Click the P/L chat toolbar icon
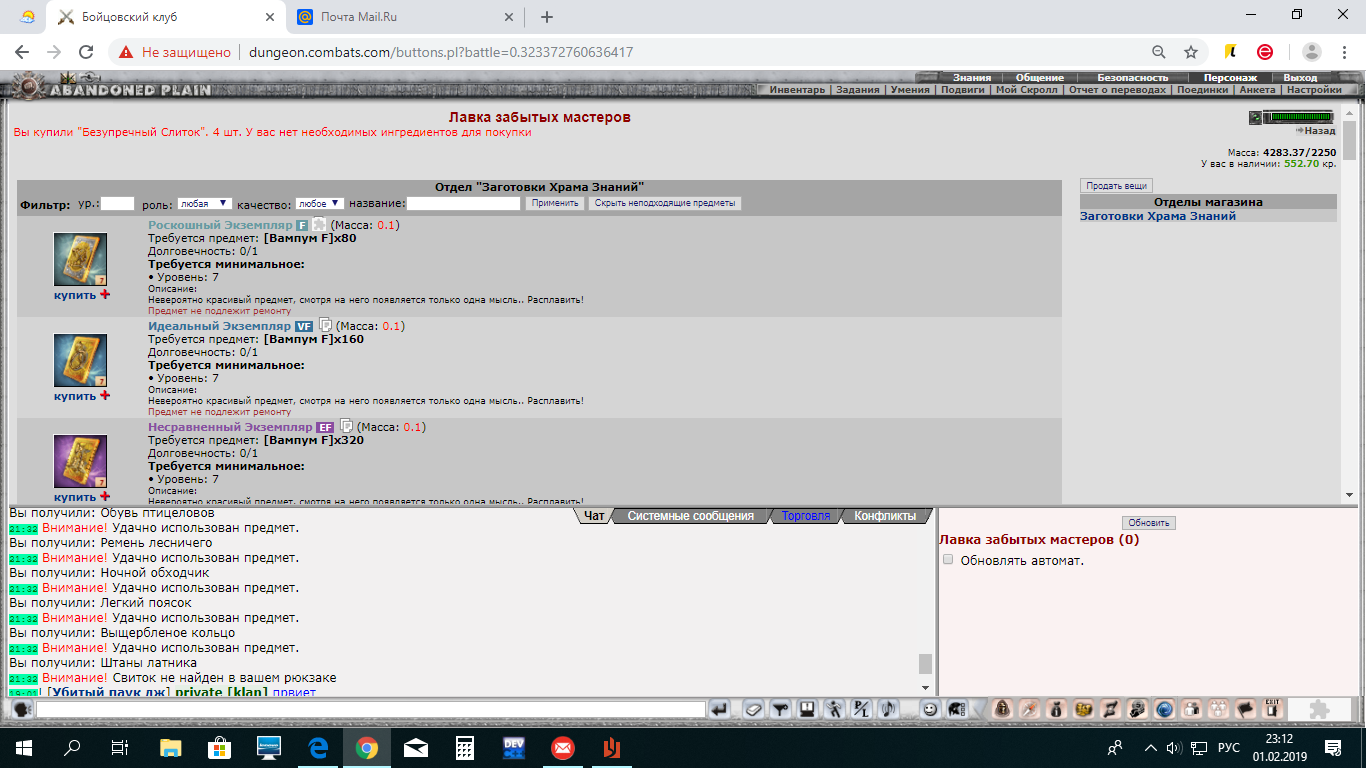 (860, 709)
